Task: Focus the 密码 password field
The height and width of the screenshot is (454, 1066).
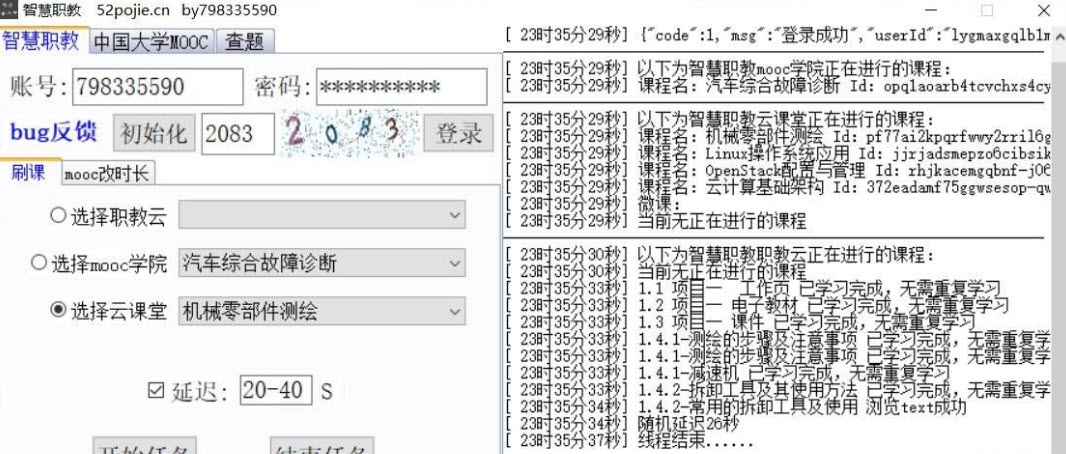Action: coord(402,87)
